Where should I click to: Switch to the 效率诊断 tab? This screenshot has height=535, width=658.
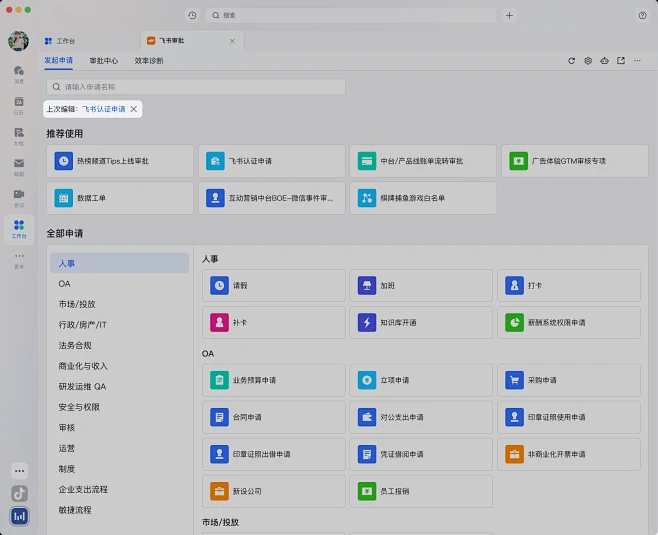pyautogui.click(x=149, y=61)
